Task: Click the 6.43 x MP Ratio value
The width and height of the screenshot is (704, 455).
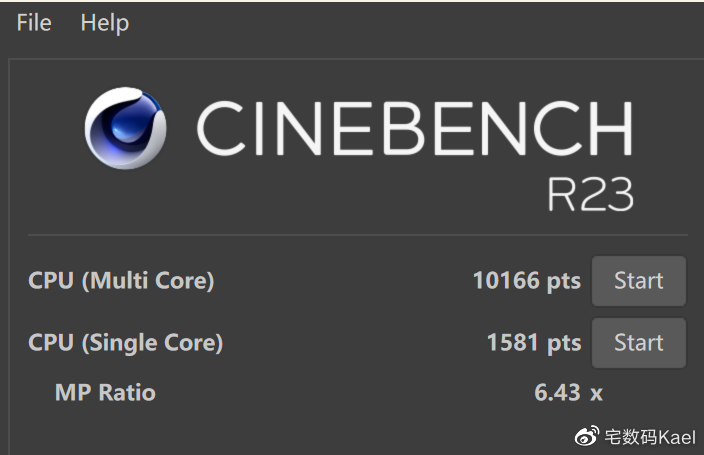Action: click(x=568, y=393)
